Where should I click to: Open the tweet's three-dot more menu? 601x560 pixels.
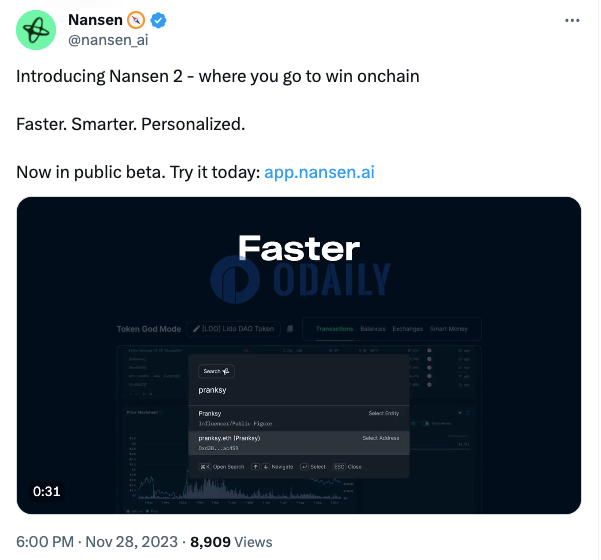[571, 21]
